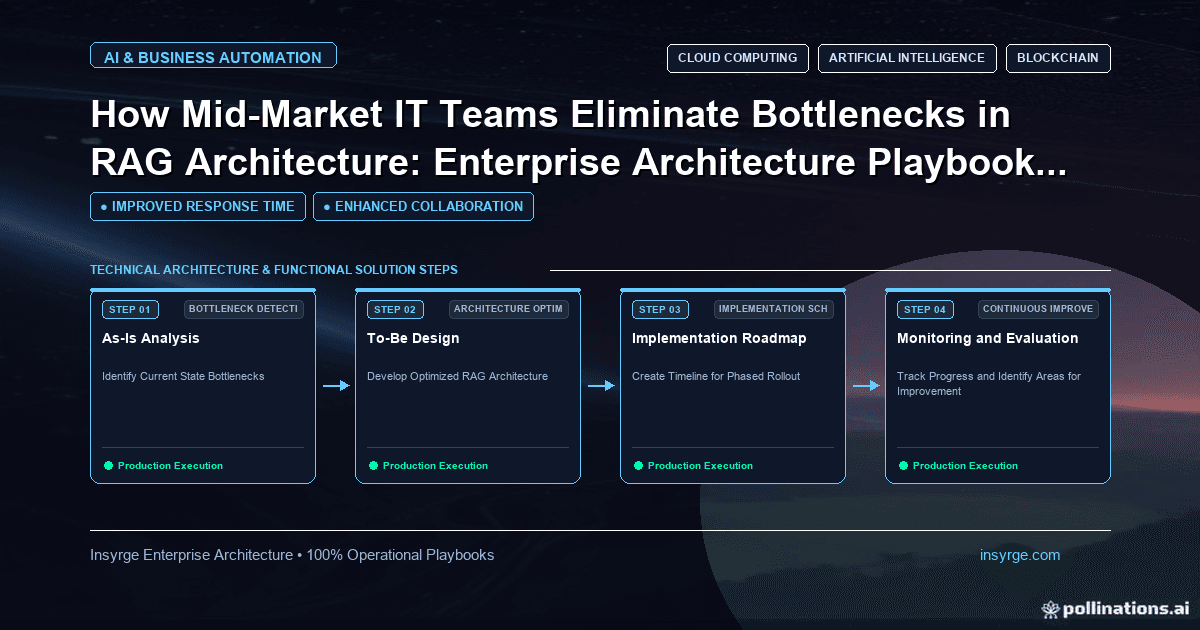
Task: Click the Enhanced Collaboration pill
Action: click(x=423, y=206)
